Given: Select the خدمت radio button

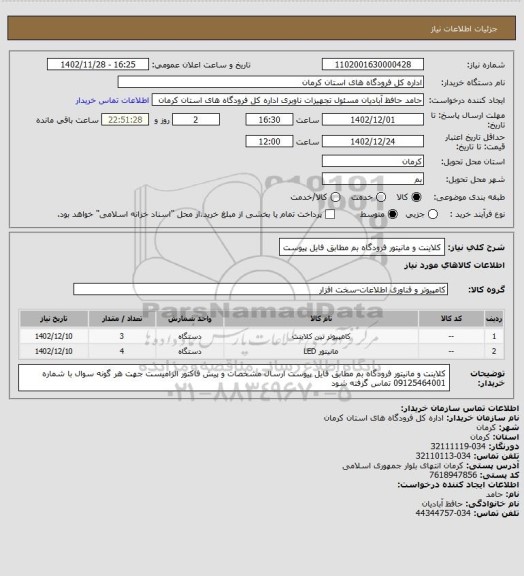Looking at the screenshot, I should pyautogui.click(x=381, y=197).
